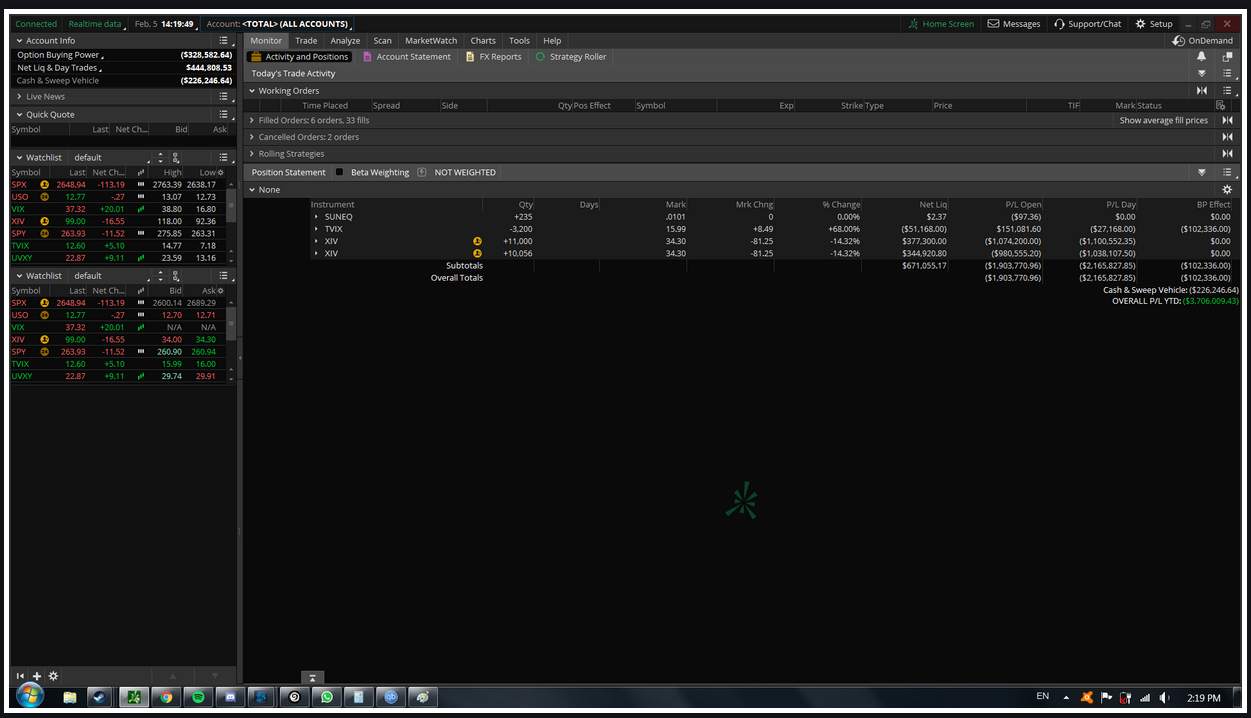Click the Home Screen button

pyautogui.click(x=941, y=24)
